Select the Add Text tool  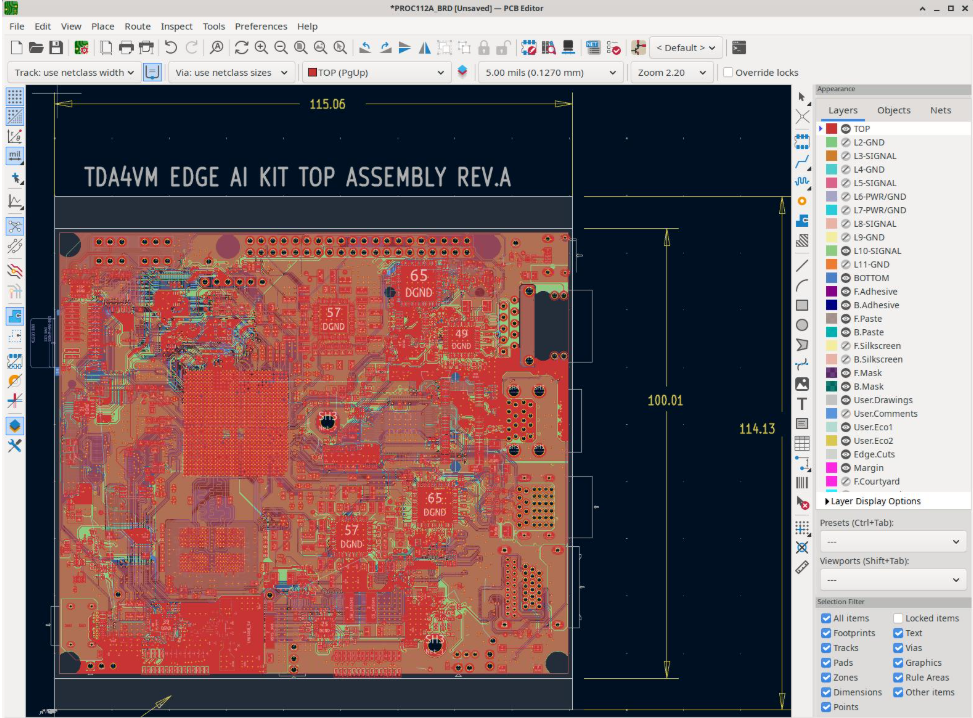[802, 404]
